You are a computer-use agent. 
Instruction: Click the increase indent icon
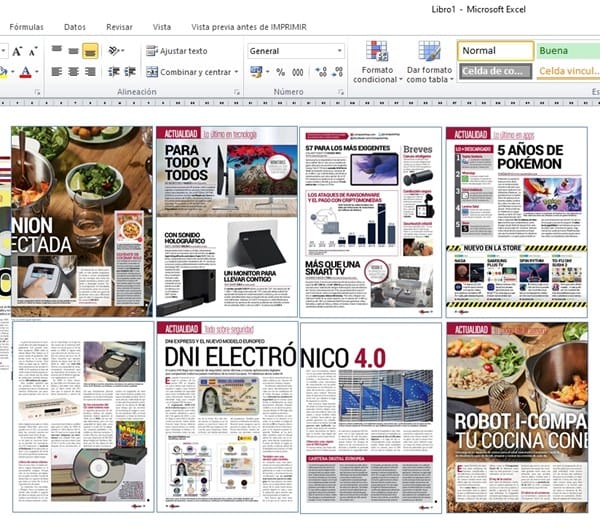pos(130,72)
